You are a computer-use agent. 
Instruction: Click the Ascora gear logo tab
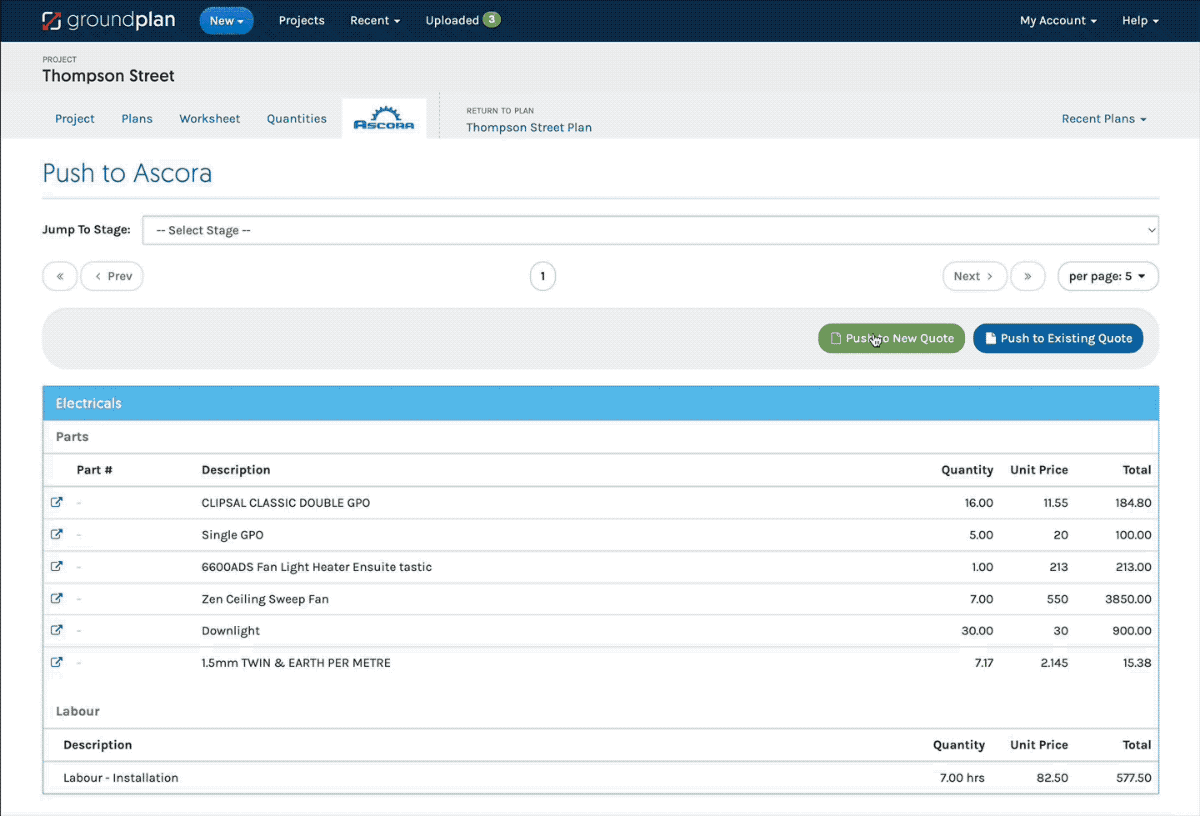coord(384,117)
